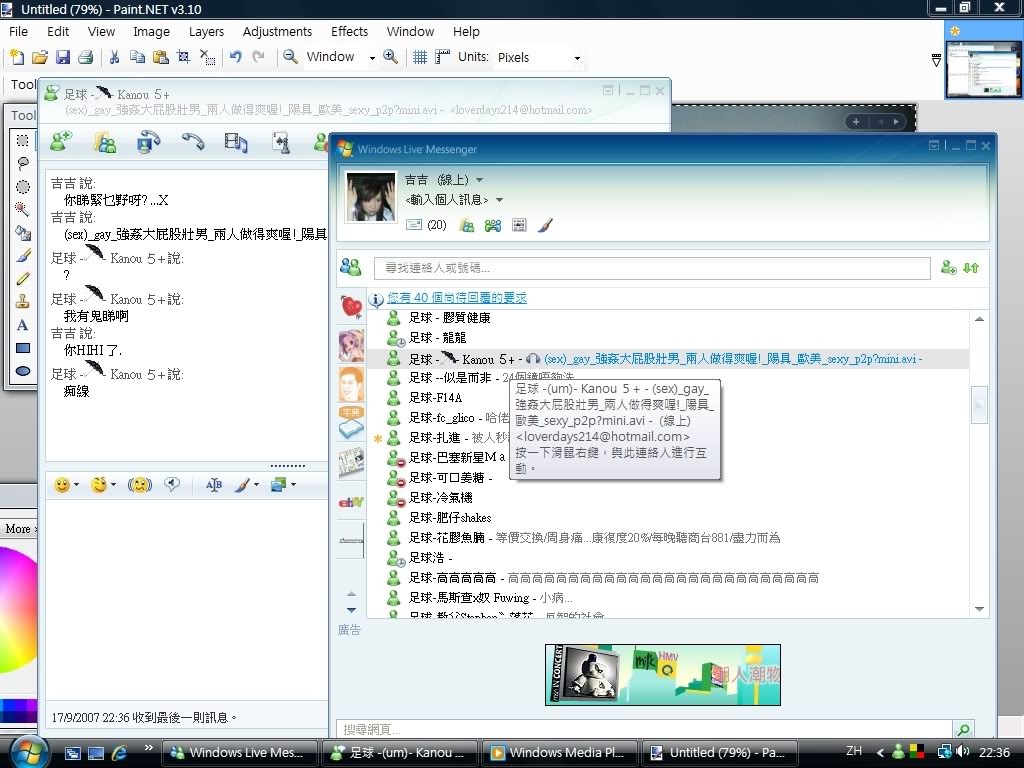This screenshot has width=1024, height=768.
Task: Paste from clipboard in Paint.NET toolbar
Action: click(161, 57)
